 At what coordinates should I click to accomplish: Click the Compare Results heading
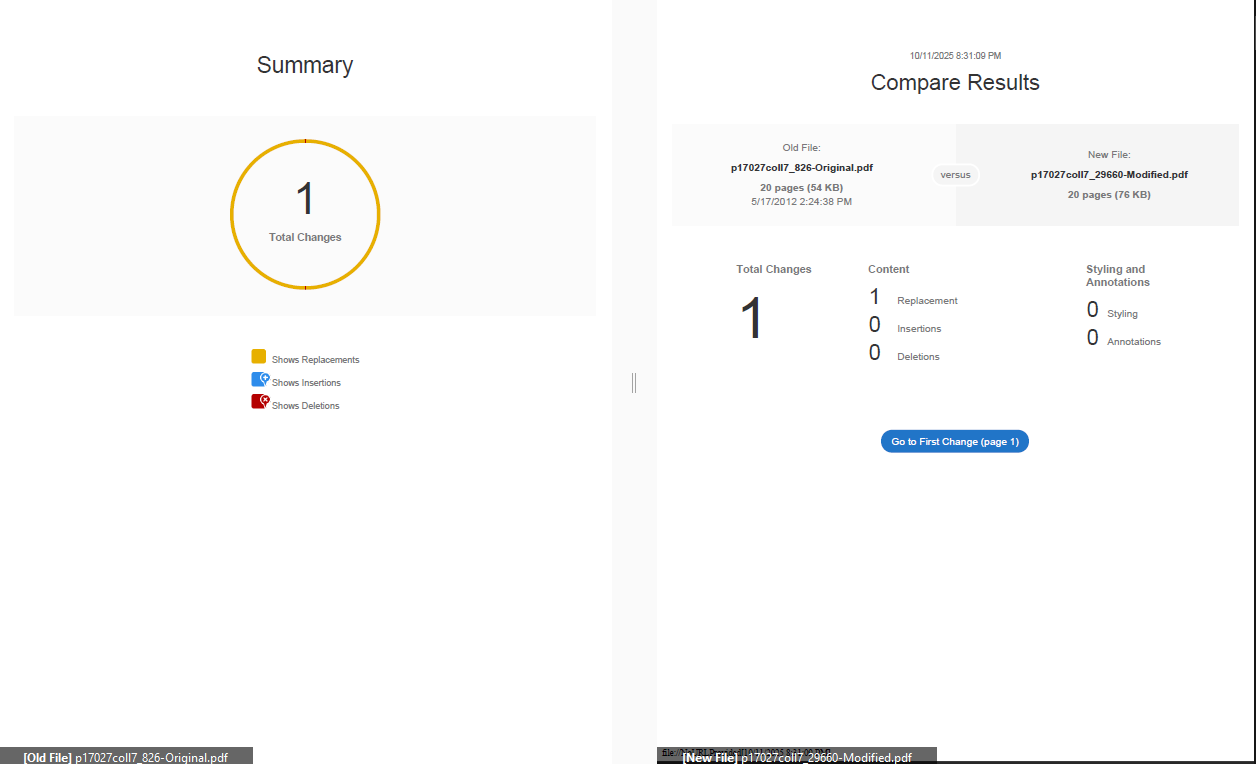tap(955, 82)
